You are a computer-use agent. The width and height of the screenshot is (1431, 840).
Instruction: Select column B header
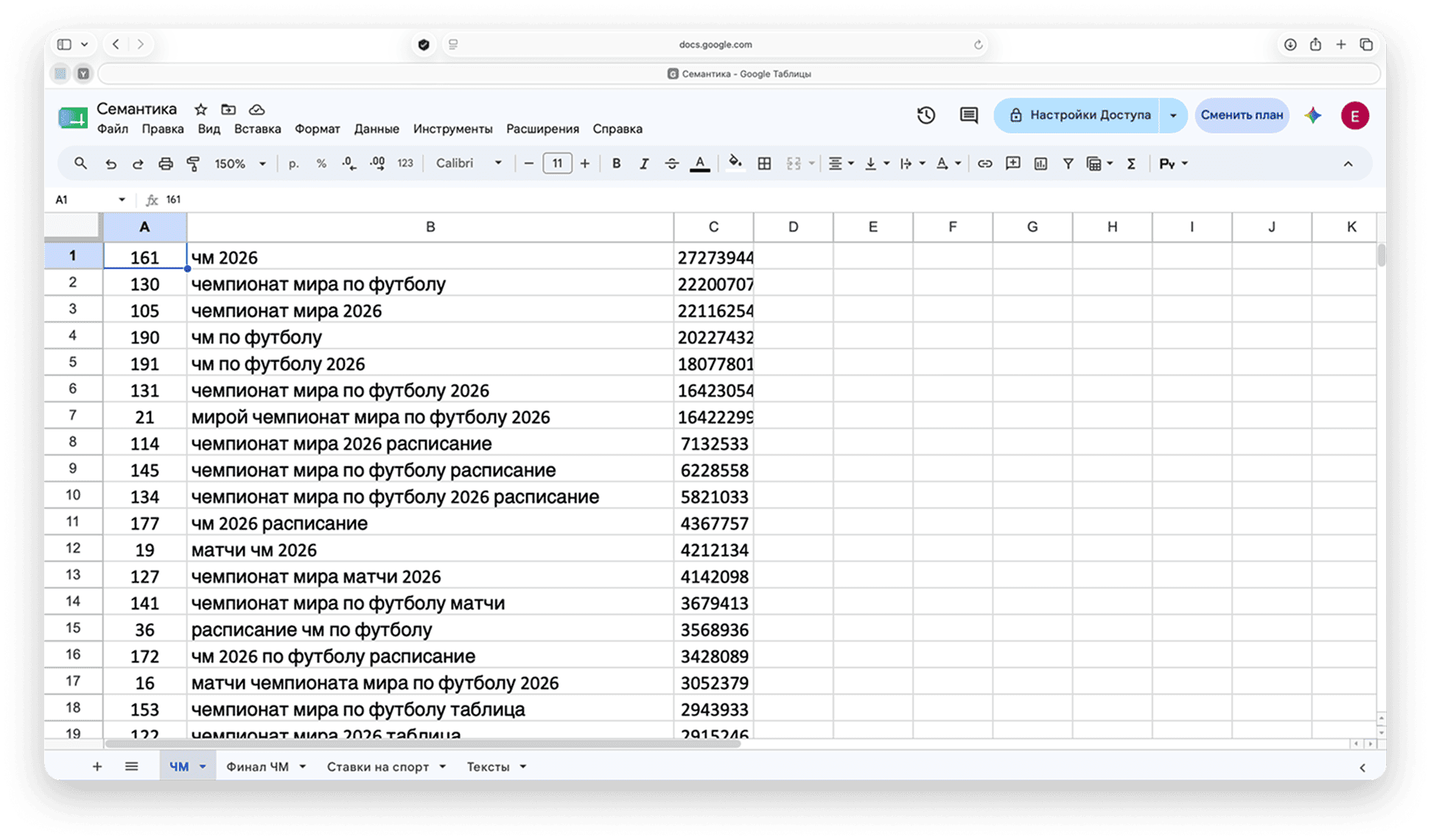(x=430, y=227)
